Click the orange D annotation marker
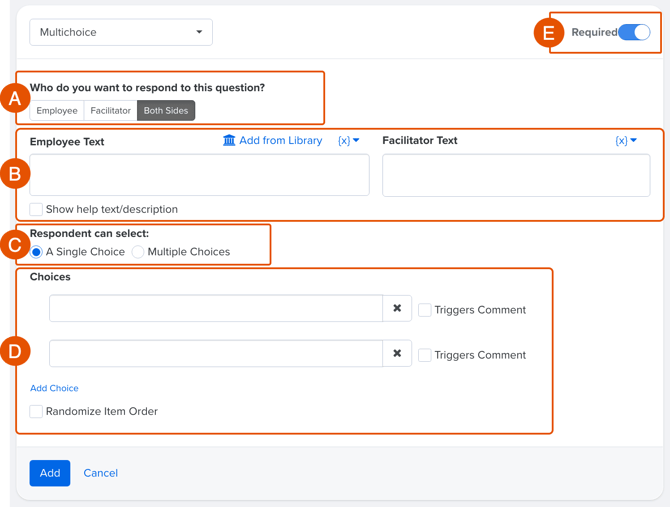This screenshot has height=507, width=670. click(14, 351)
